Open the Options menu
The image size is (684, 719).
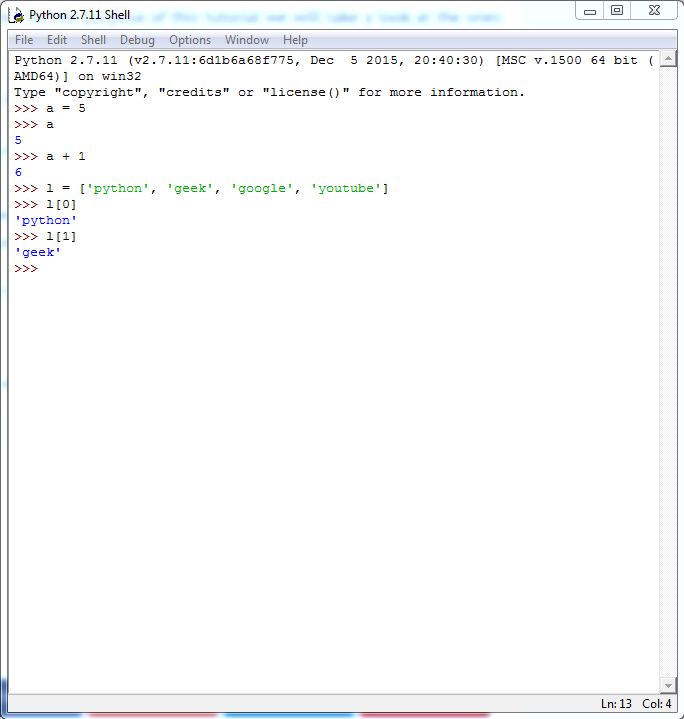pos(190,40)
